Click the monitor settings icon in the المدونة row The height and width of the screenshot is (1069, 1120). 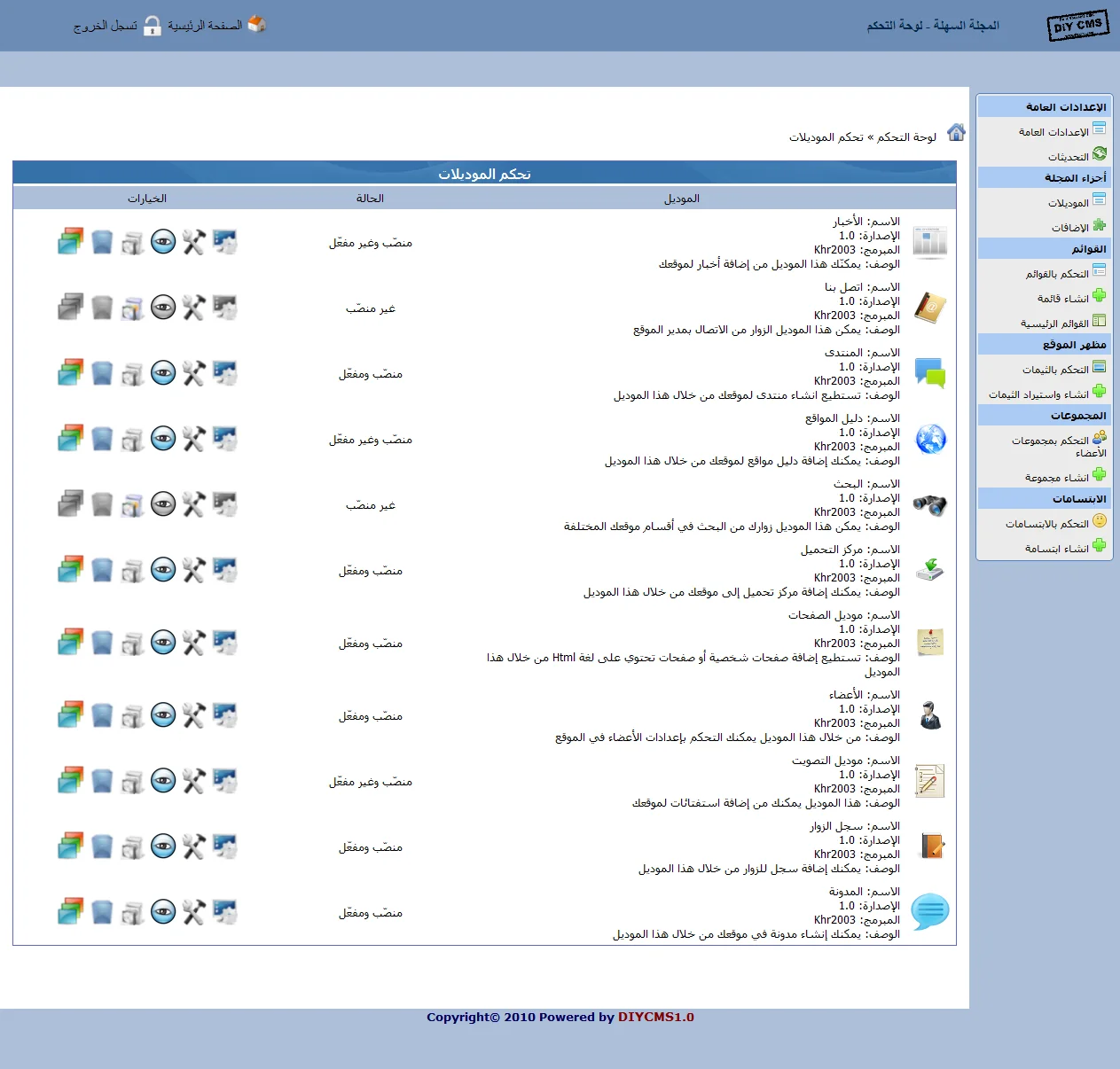pyautogui.click(x=225, y=912)
